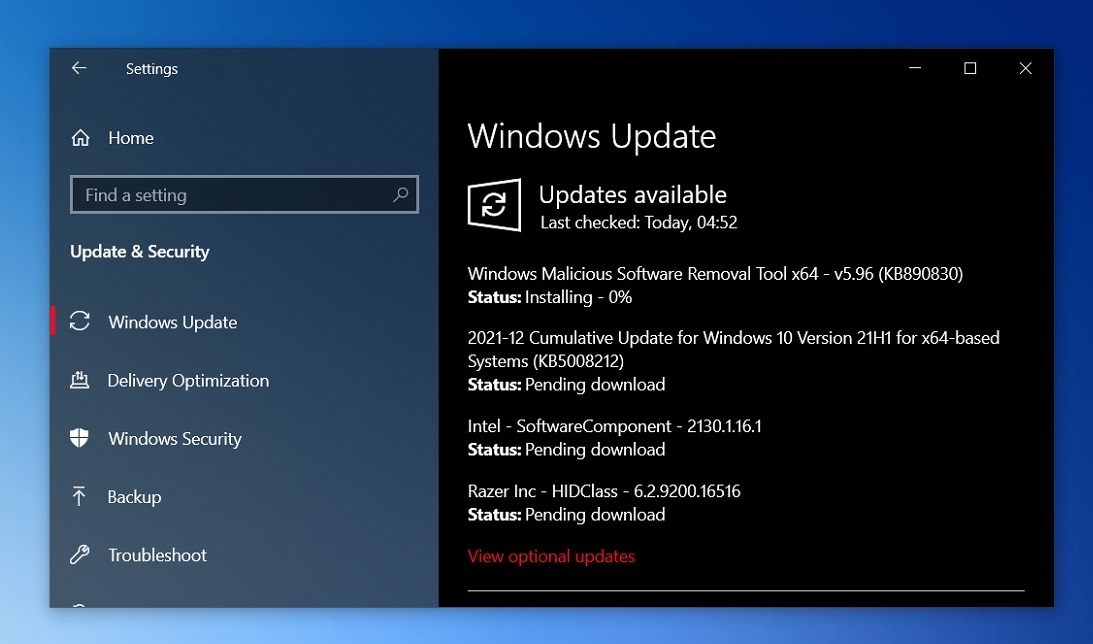Open the Home icon in sidebar
The image size is (1093, 644).
coord(80,138)
